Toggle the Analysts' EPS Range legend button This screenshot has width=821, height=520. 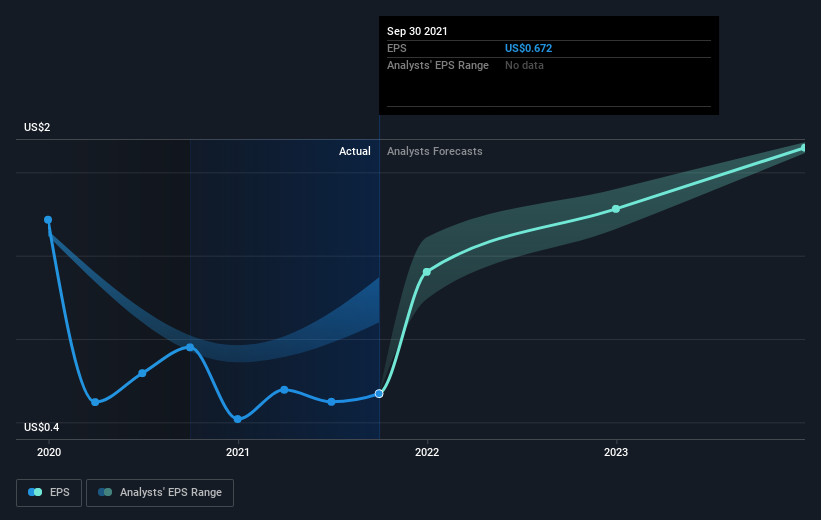[x=160, y=493]
